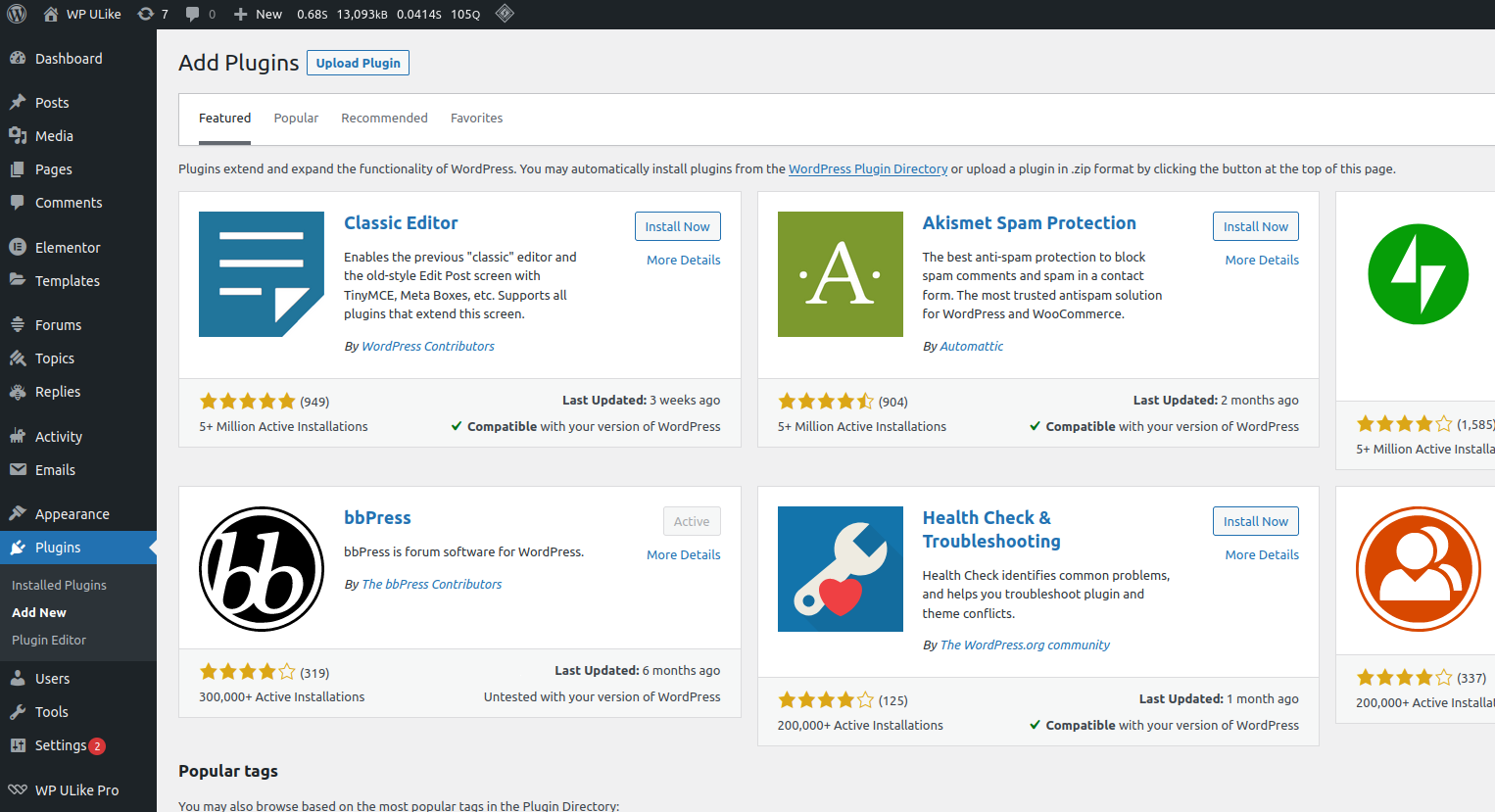
Task: Click the 13,093KB memory usage in admin bar
Action: (362, 14)
